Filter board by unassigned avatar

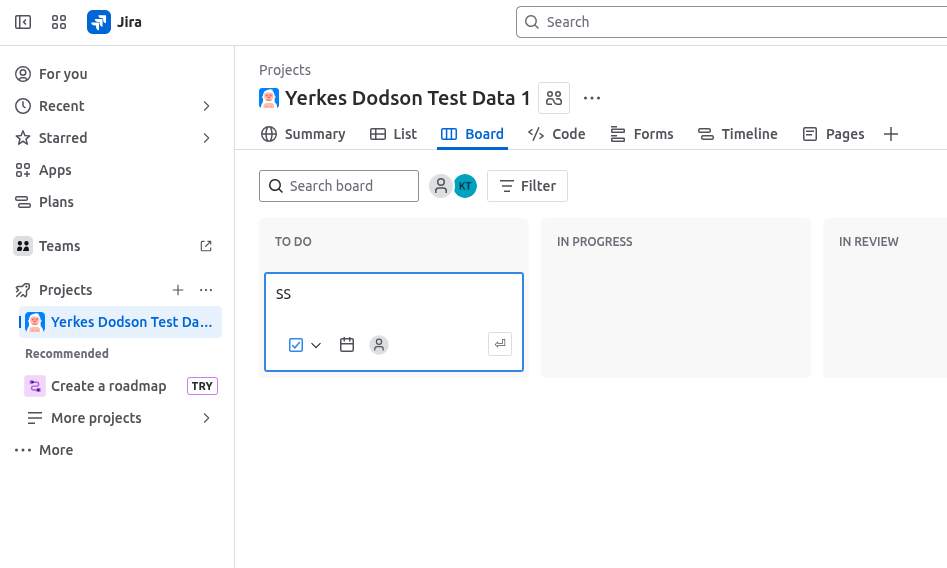440,186
